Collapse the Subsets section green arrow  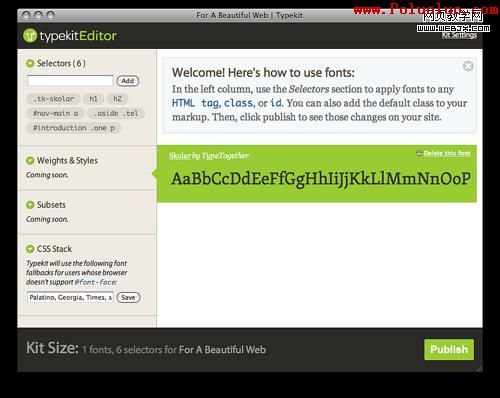30,205
